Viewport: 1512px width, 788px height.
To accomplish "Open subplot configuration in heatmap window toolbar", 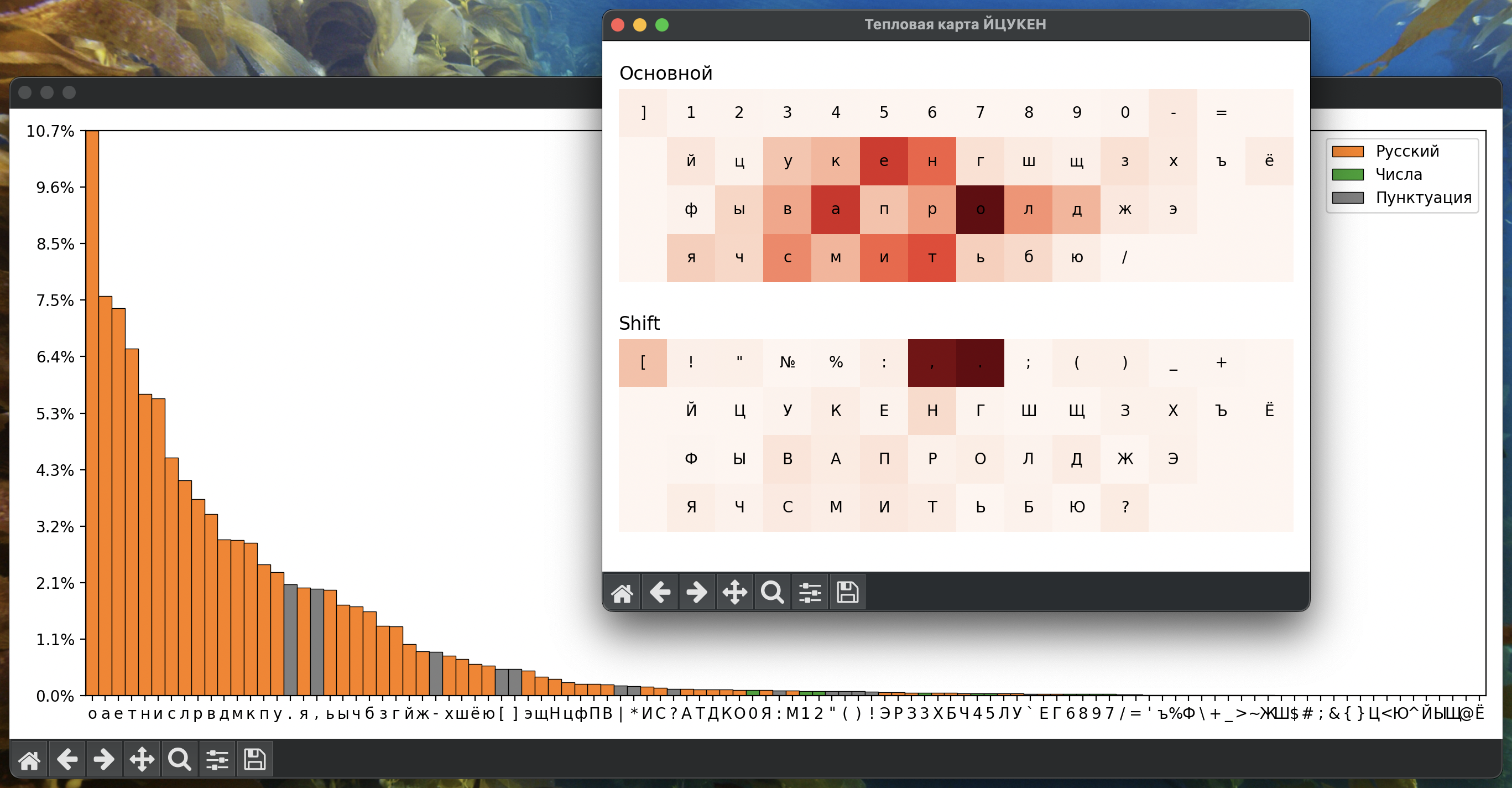I will coord(810,592).
